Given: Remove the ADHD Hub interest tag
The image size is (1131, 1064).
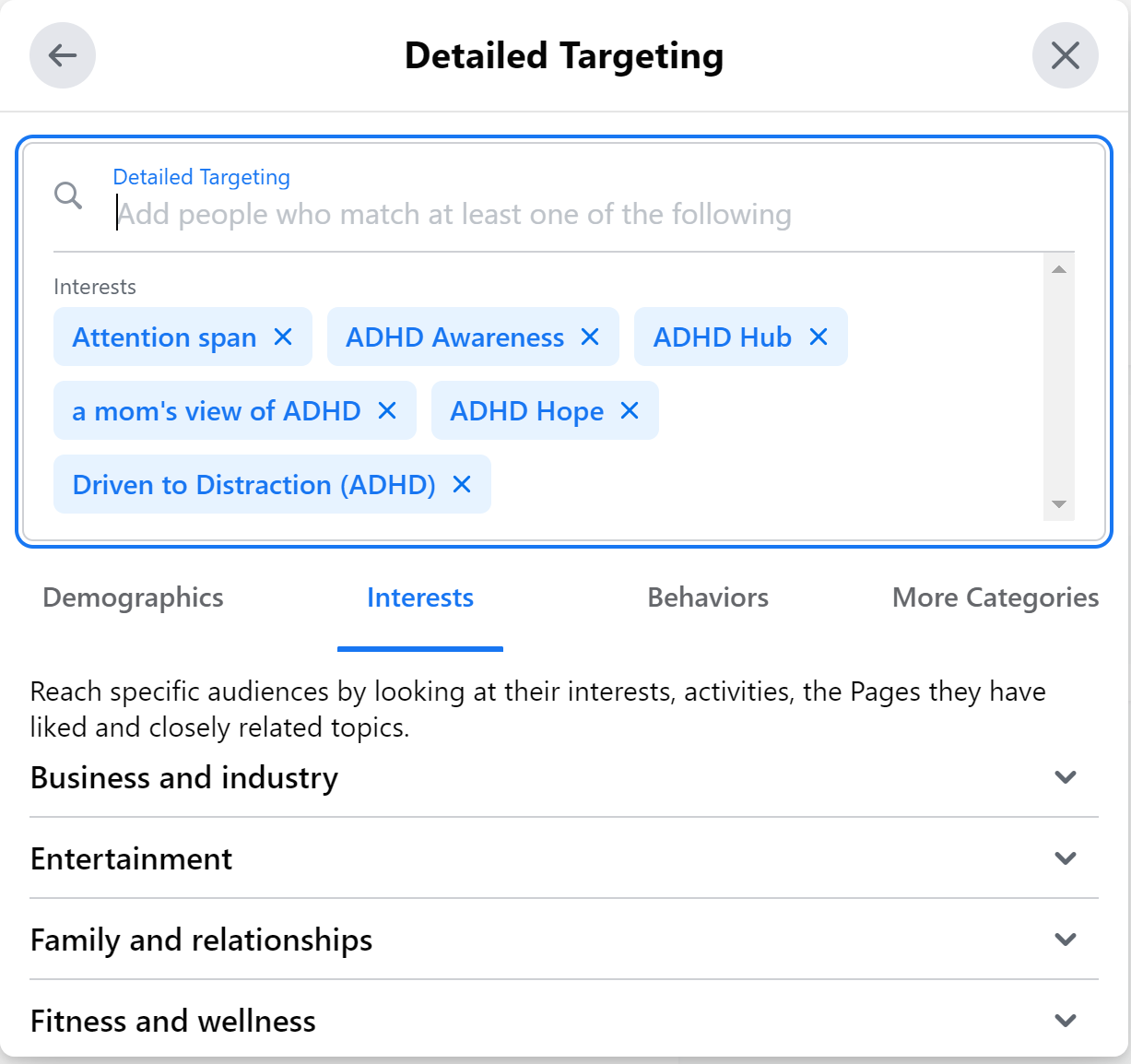Looking at the screenshot, I should 819,337.
